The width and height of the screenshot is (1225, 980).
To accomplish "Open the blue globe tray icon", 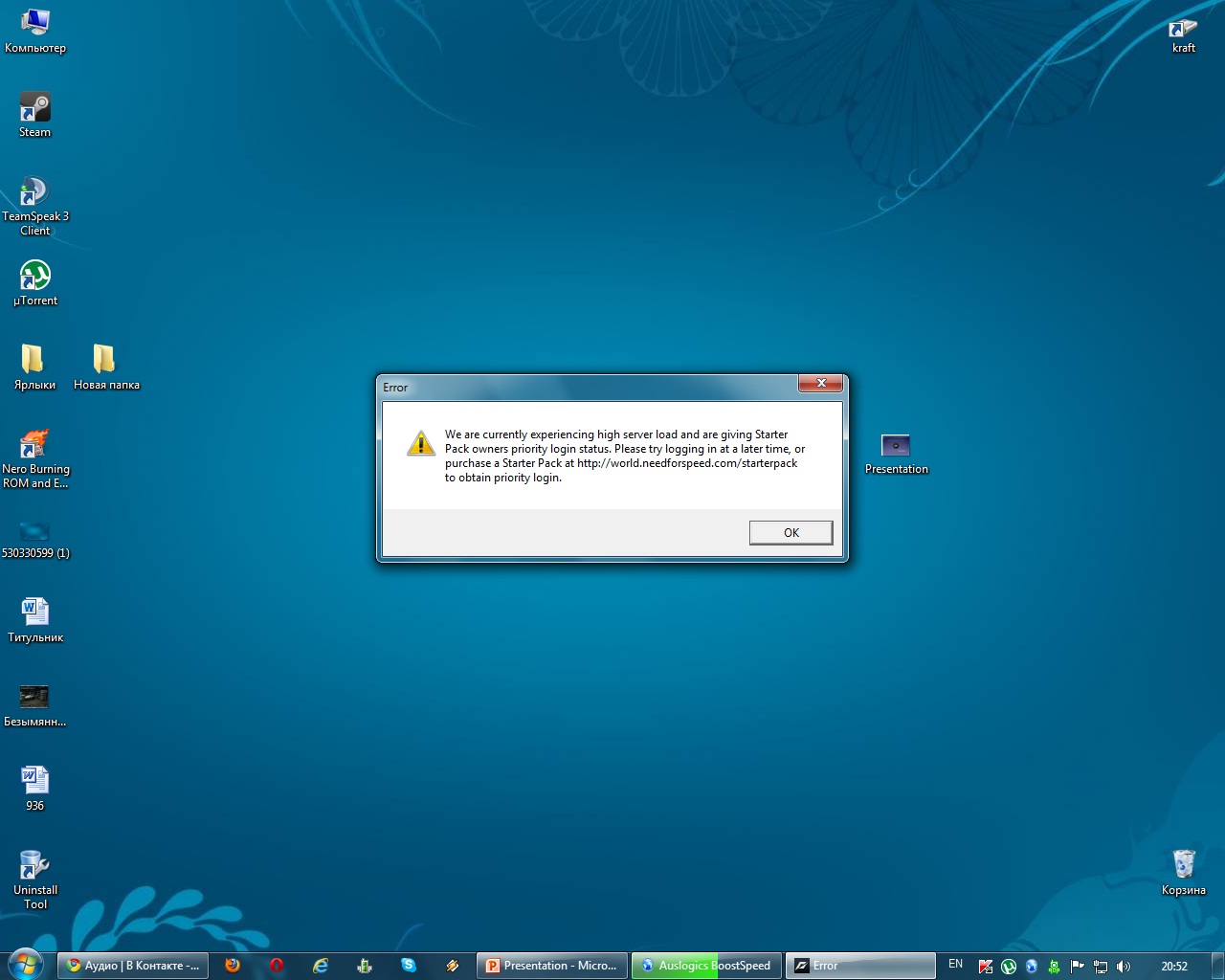I will click(x=1032, y=966).
